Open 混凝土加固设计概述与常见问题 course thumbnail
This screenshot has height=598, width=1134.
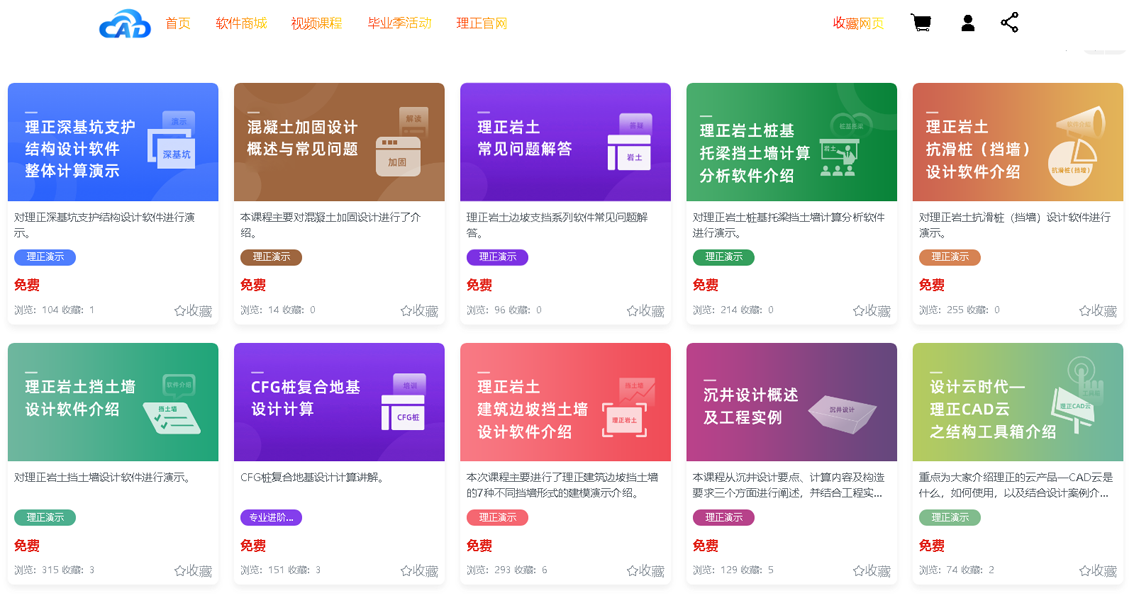click(339, 142)
